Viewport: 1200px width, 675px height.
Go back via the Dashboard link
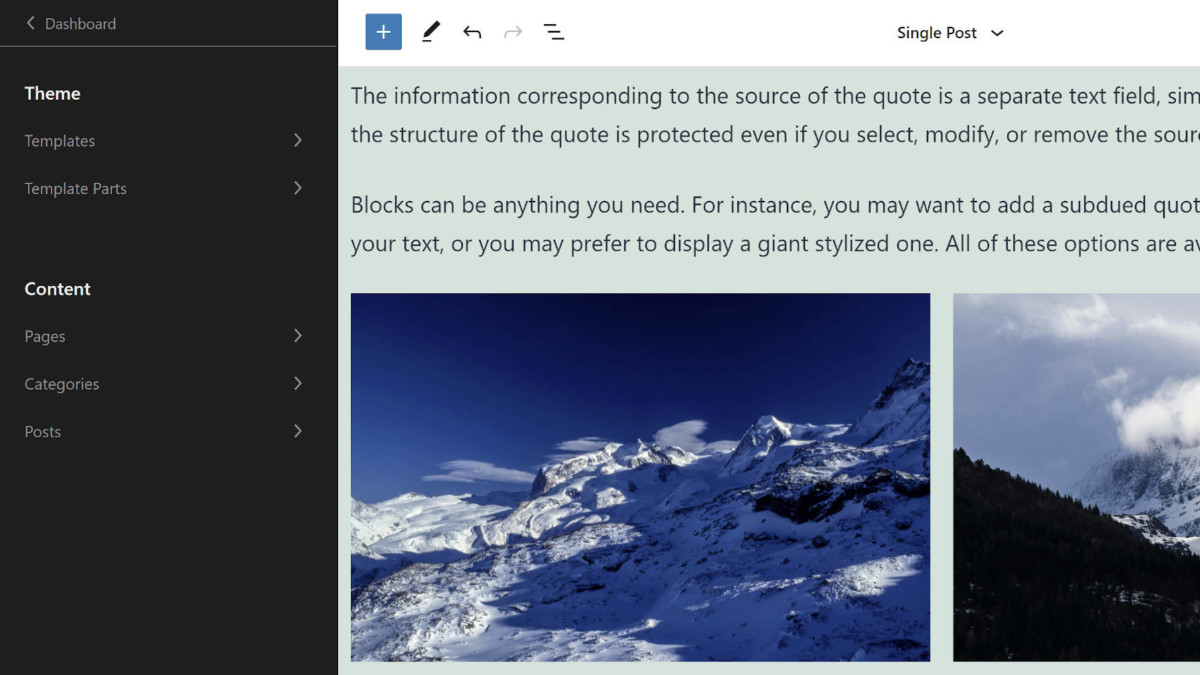(80, 23)
